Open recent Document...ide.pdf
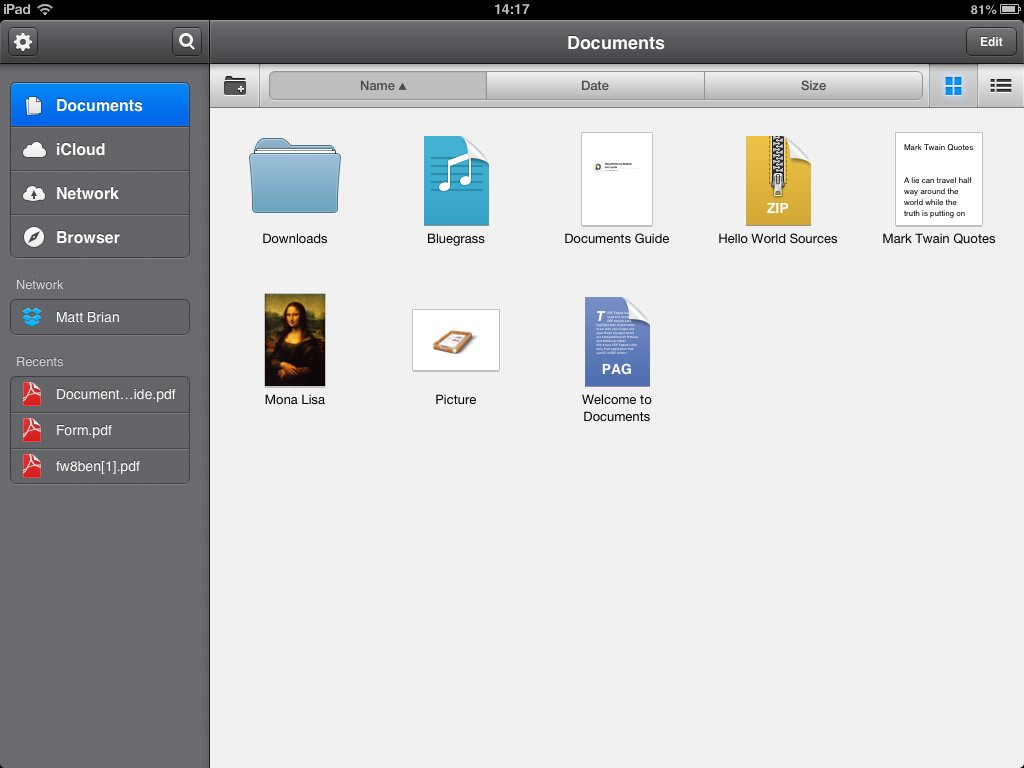Image resolution: width=1024 pixels, height=768 pixels. coord(100,394)
